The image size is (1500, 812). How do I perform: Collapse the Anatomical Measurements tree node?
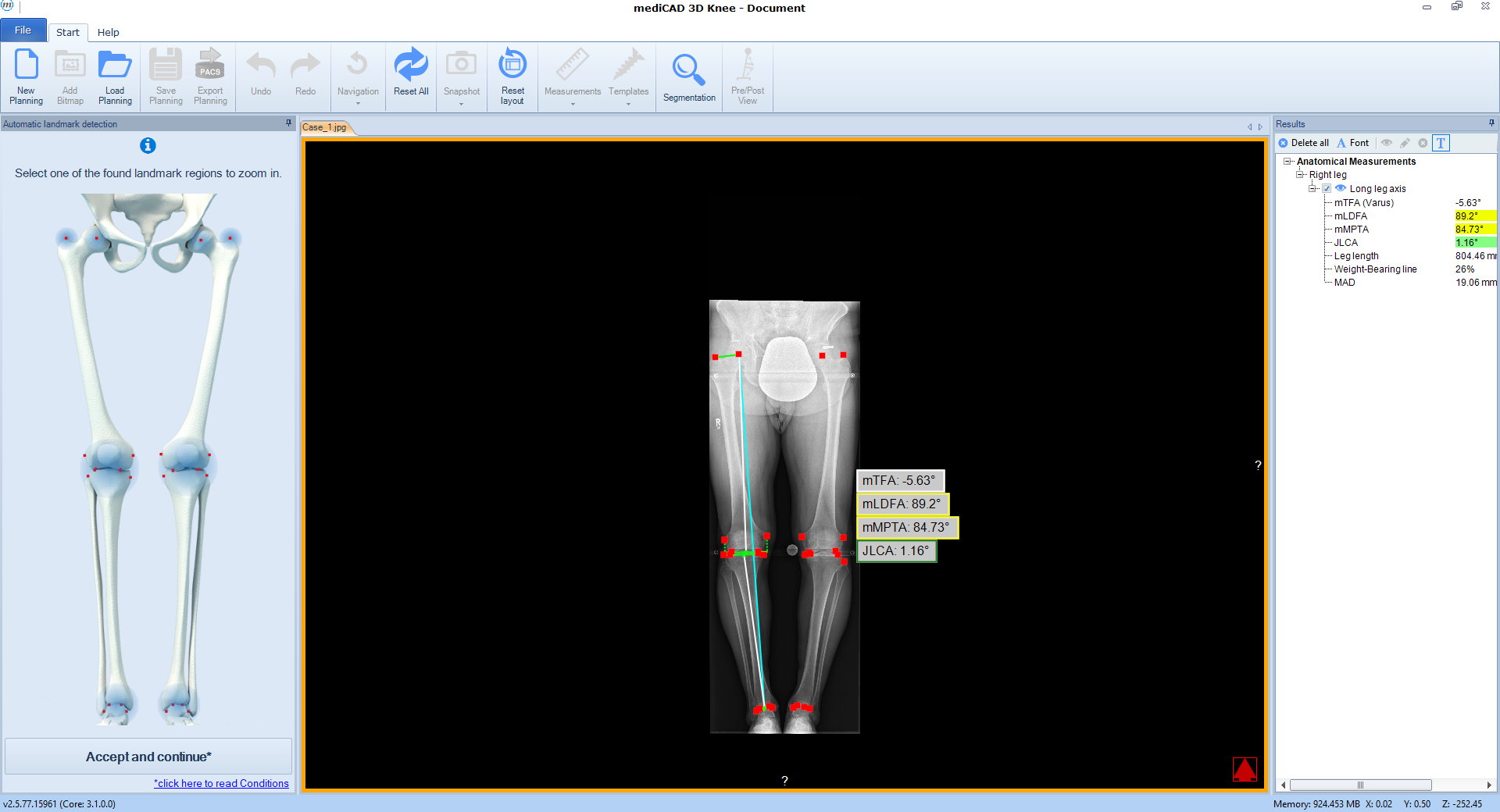tap(1287, 162)
